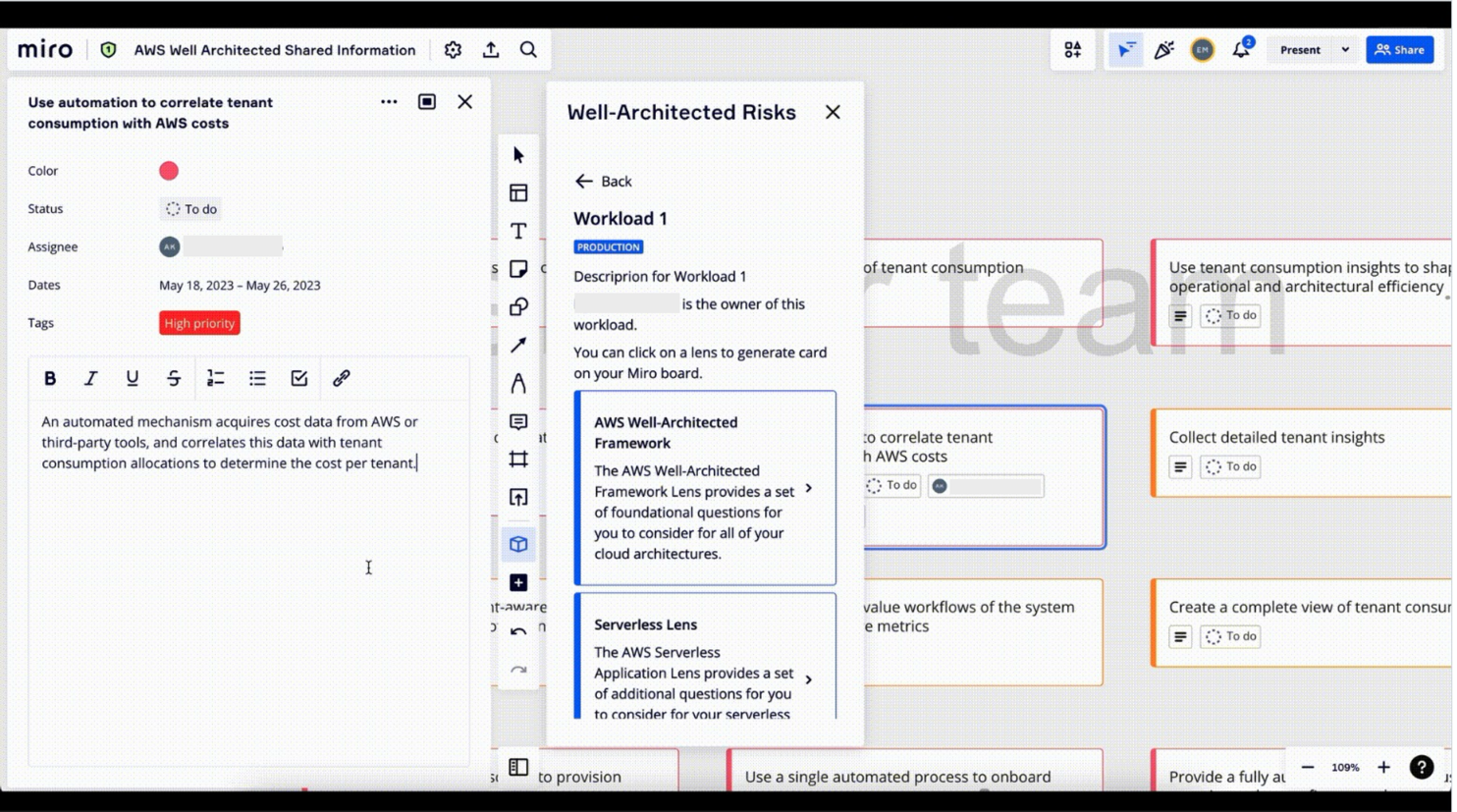Image resolution: width=1457 pixels, height=812 pixels.
Task: Expand the Serverless Lens details
Action: [808, 678]
